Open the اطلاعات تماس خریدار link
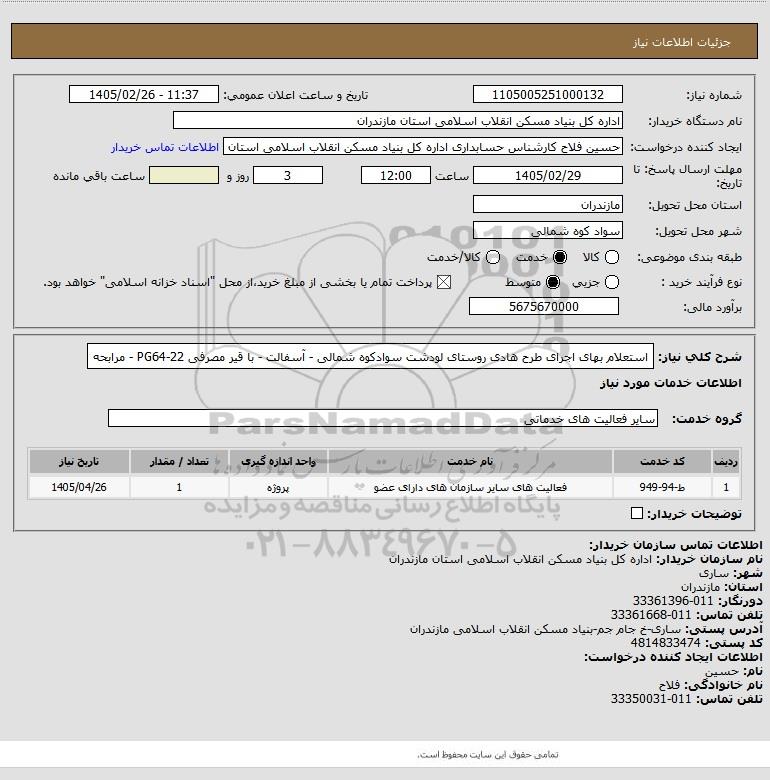The height and width of the screenshot is (780, 770). (x=165, y=148)
